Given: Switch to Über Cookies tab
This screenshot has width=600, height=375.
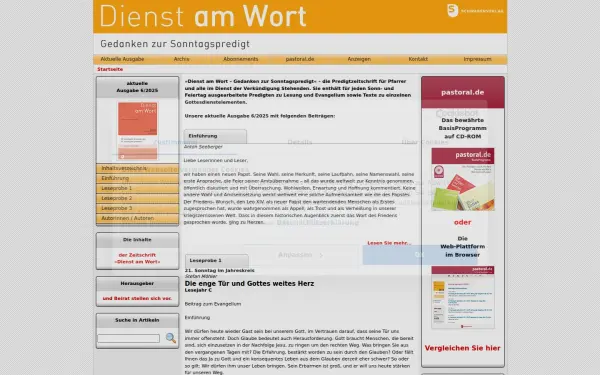Looking at the screenshot, I should 425,142.
